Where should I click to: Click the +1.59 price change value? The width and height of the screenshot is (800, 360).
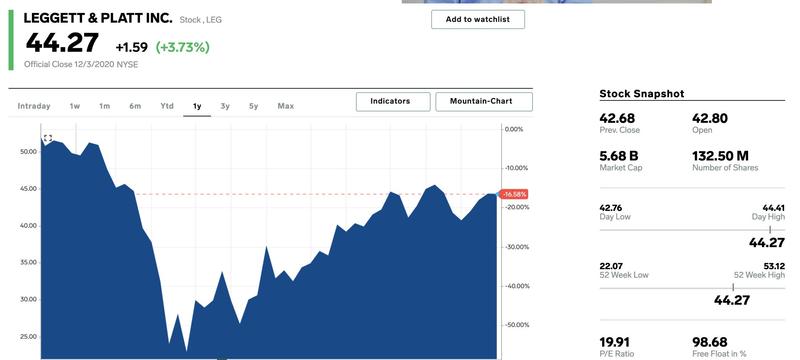(x=132, y=47)
